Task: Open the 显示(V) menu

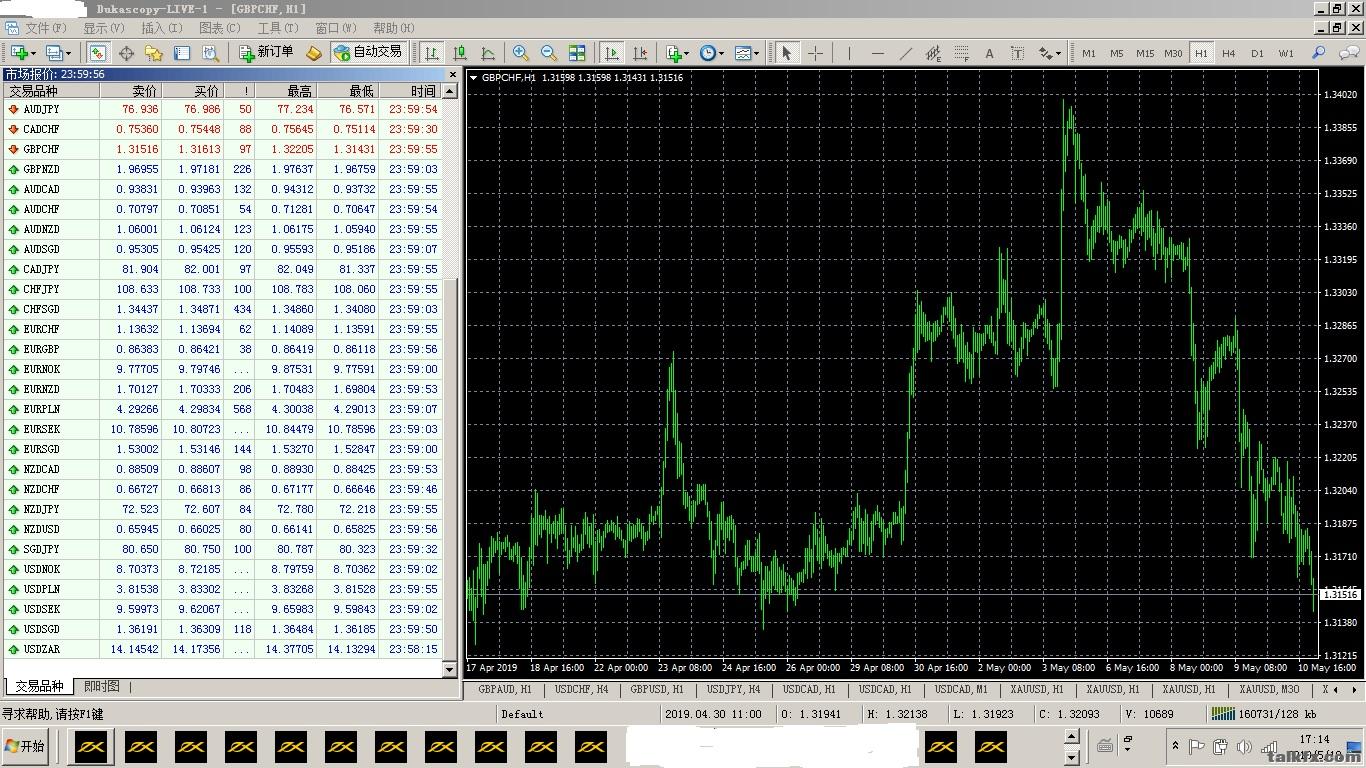Action: click(103, 28)
